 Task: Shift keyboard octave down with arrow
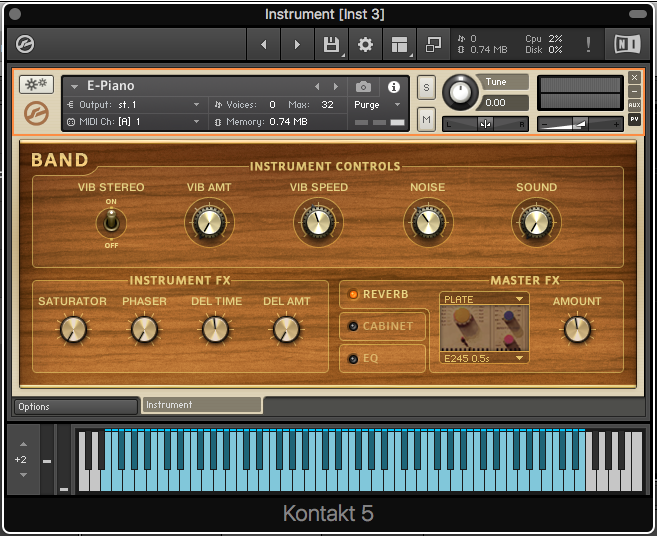point(23,475)
